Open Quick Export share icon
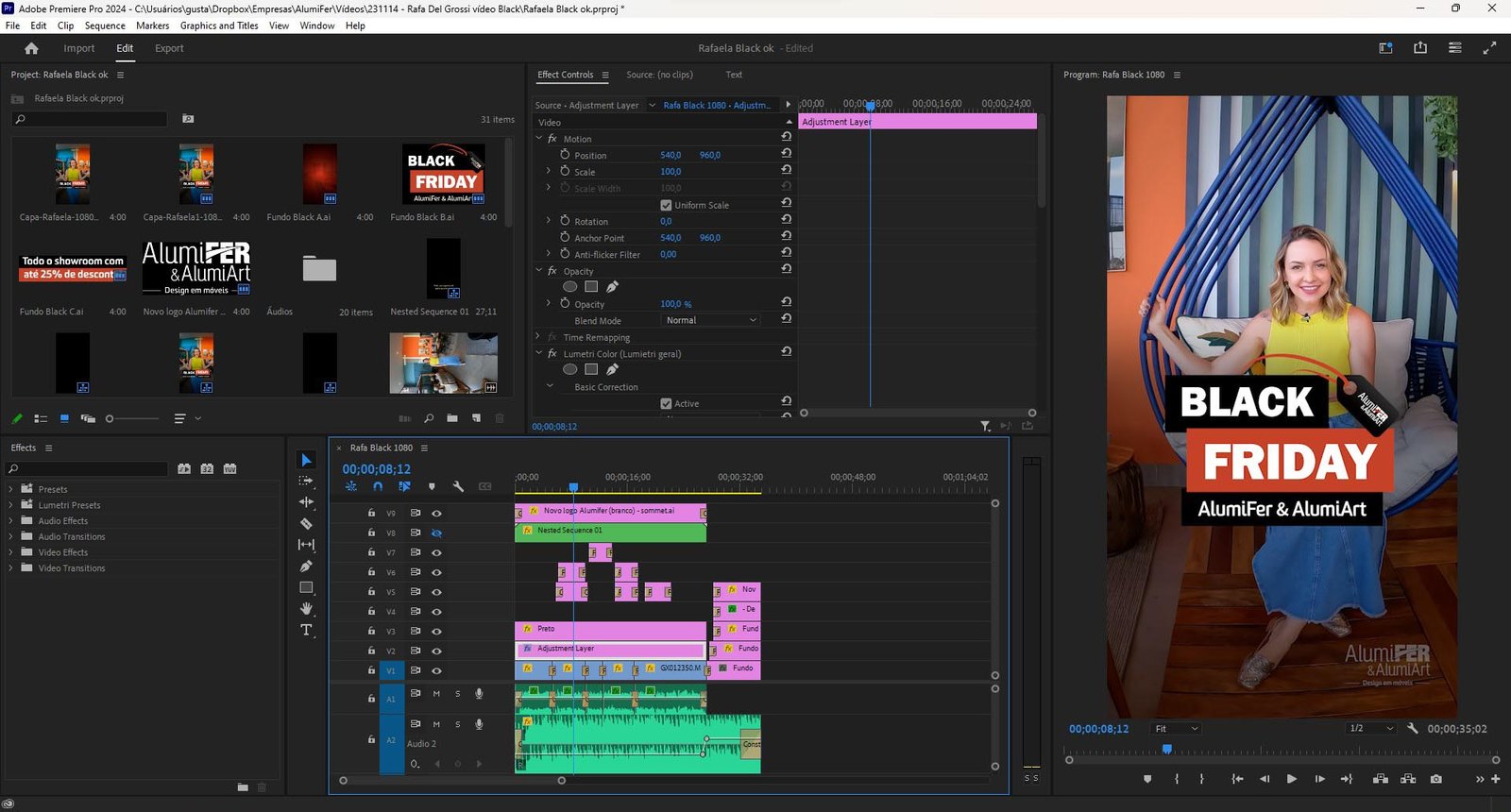Screen dimensions: 1511x812 click(1420, 48)
